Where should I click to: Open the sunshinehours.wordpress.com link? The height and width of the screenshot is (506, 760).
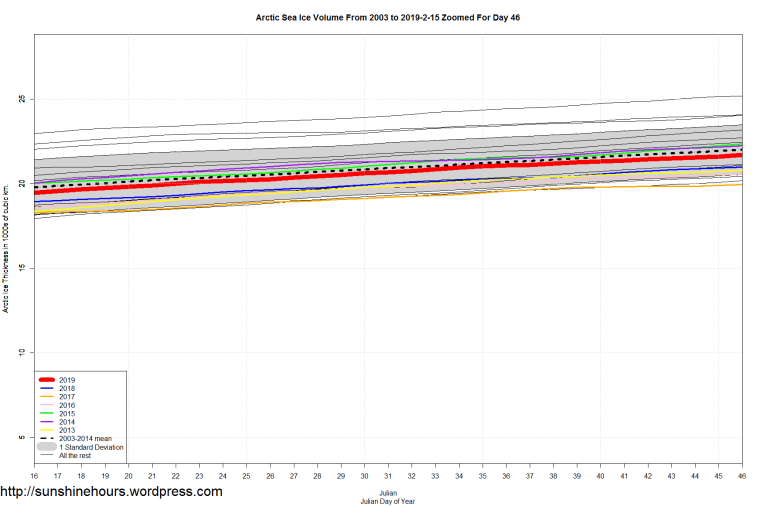coord(111,492)
